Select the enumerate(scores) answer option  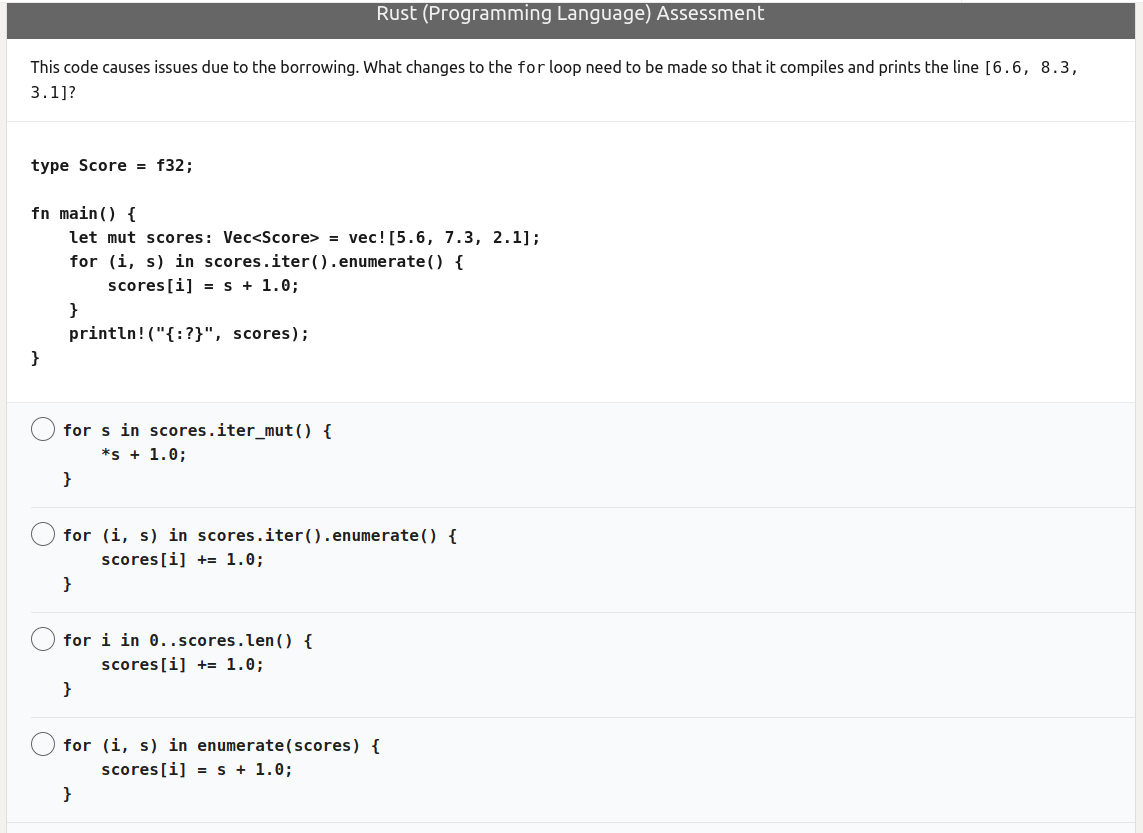tap(42, 744)
